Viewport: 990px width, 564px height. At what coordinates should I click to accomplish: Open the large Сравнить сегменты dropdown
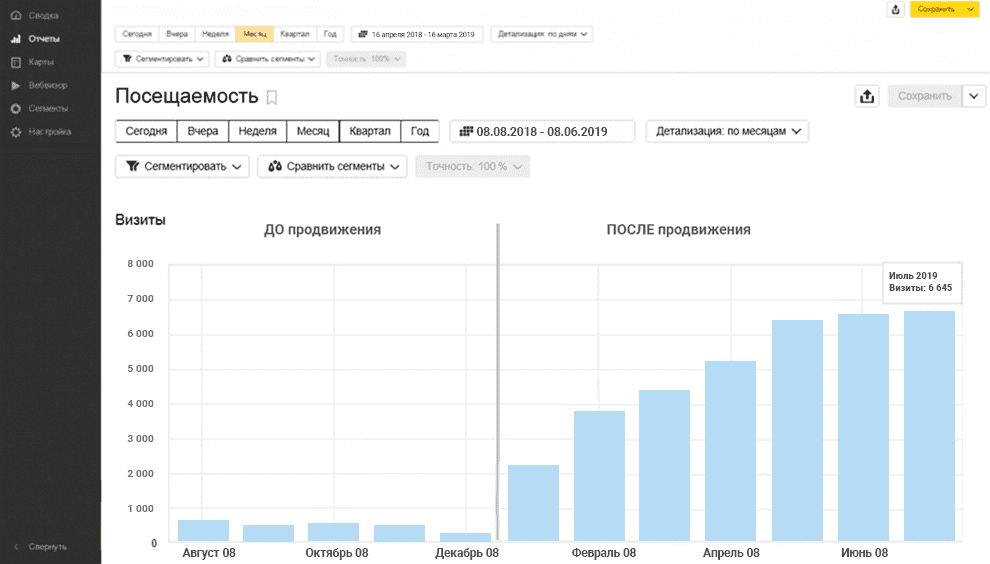pos(332,167)
